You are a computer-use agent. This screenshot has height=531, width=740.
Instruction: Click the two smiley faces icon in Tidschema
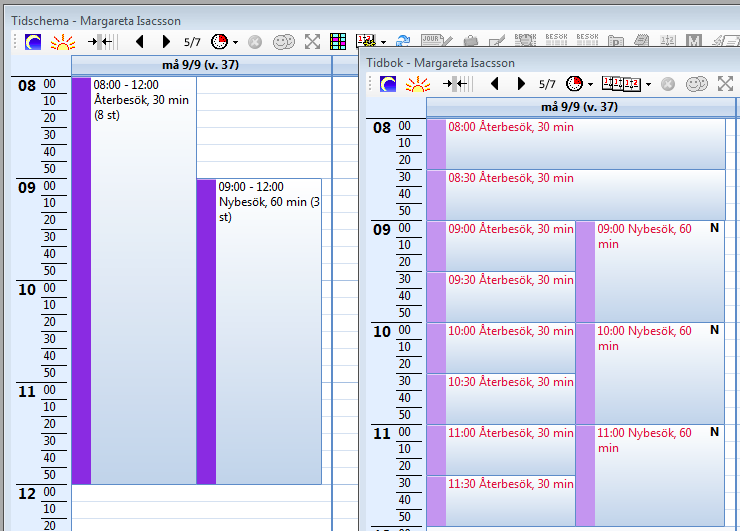[284, 42]
